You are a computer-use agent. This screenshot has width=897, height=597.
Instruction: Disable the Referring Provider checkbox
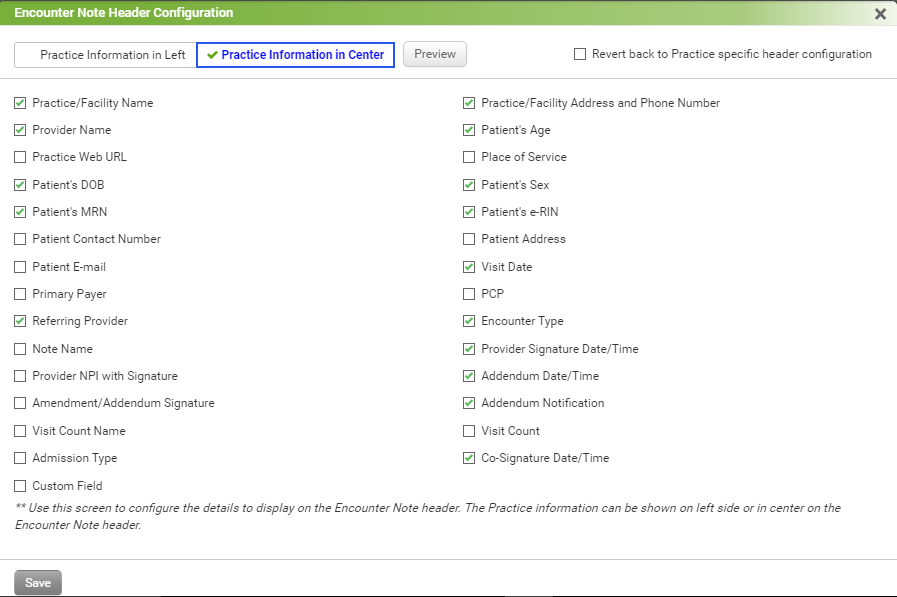pos(20,321)
